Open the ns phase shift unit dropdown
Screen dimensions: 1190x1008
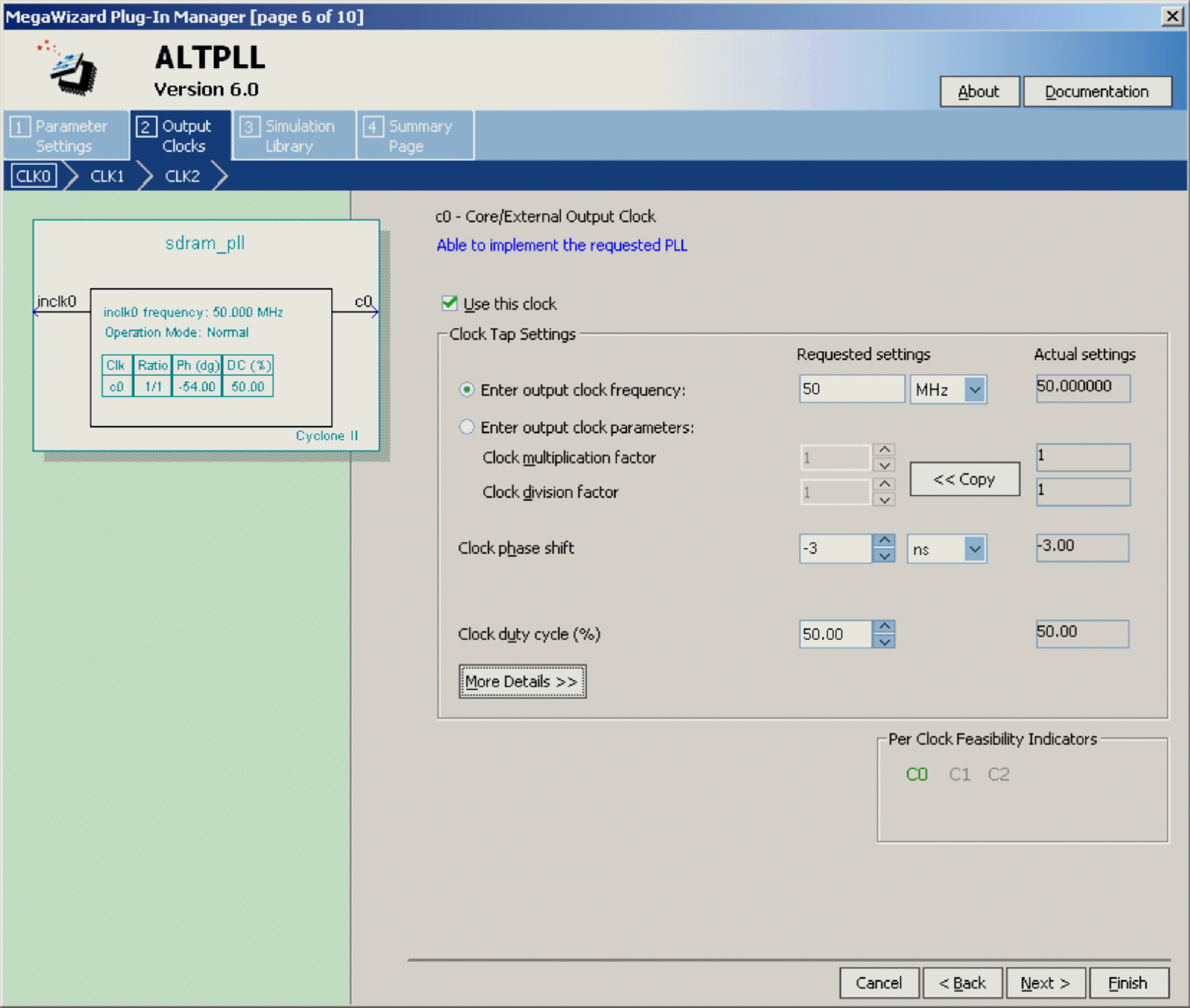(974, 549)
